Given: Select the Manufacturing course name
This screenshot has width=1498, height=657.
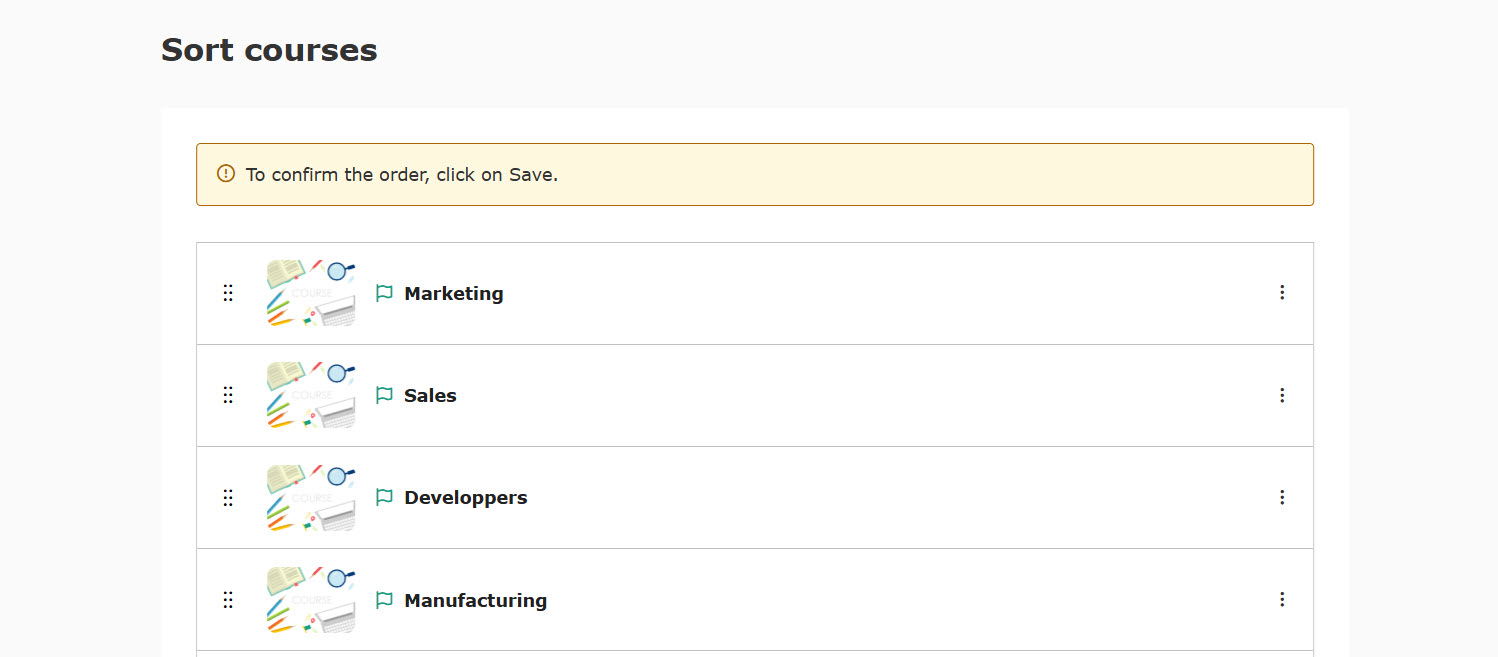Looking at the screenshot, I should coord(475,600).
